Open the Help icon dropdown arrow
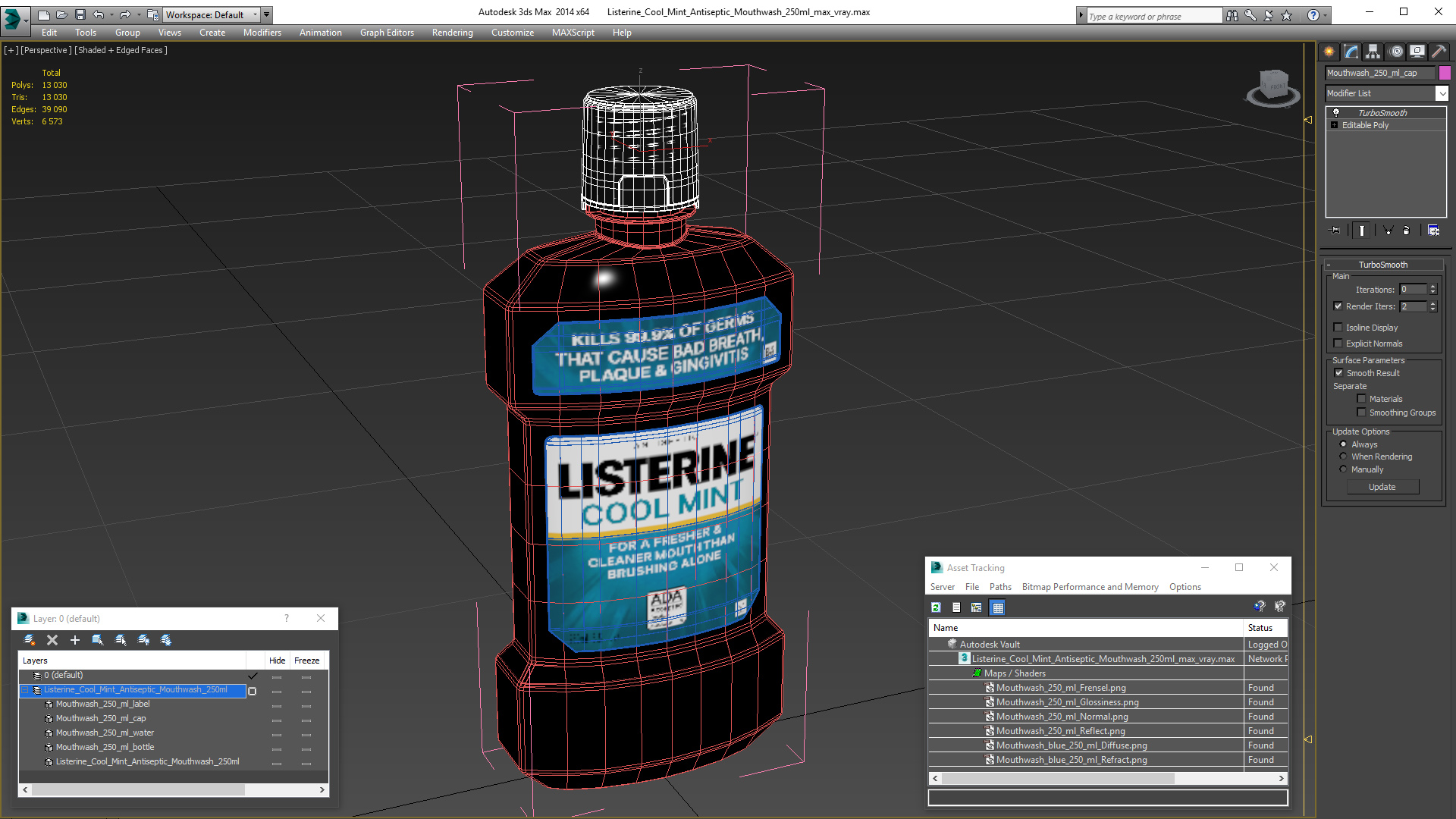1456x819 pixels. point(1326,15)
